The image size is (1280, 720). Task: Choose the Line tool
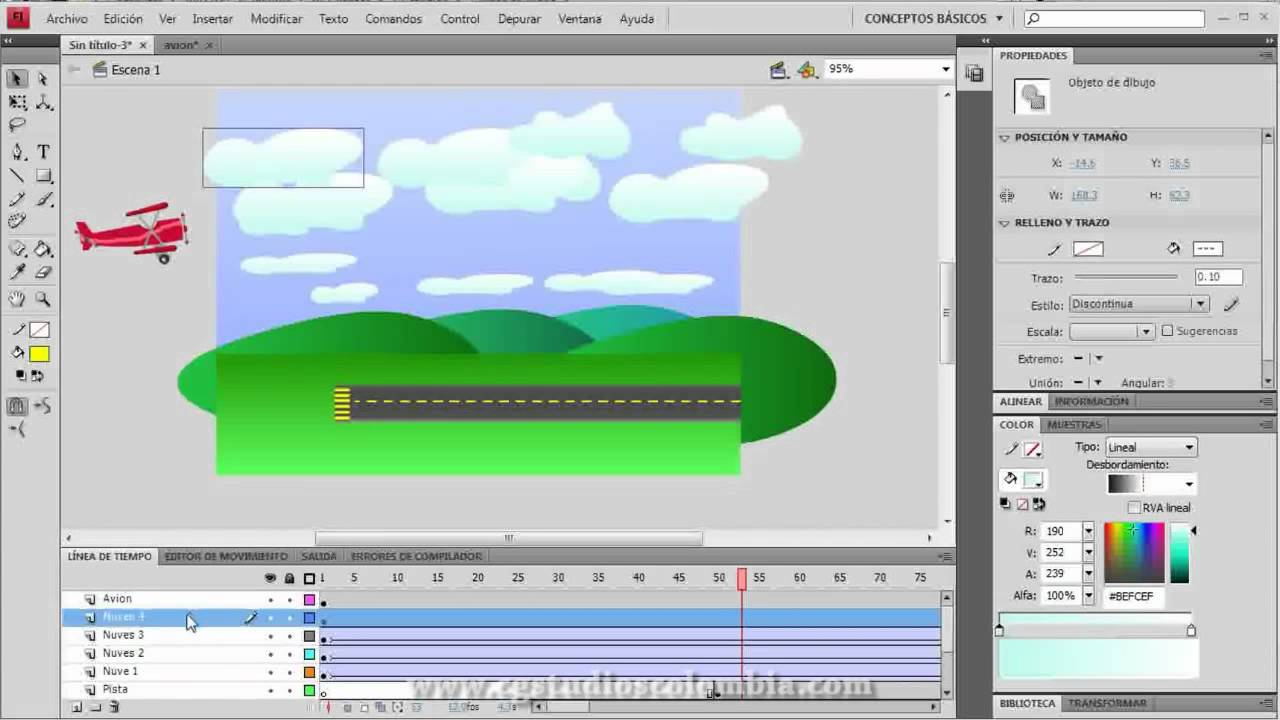click(17, 176)
